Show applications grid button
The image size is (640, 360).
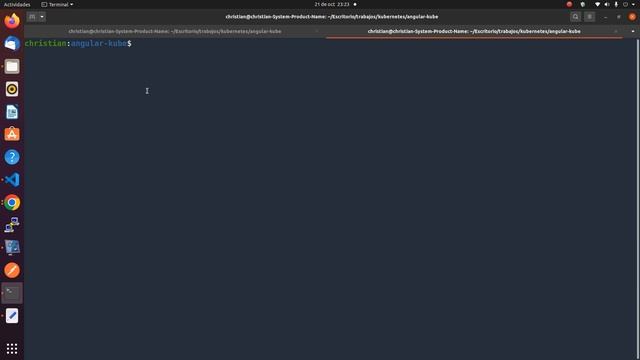(x=12, y=349)
